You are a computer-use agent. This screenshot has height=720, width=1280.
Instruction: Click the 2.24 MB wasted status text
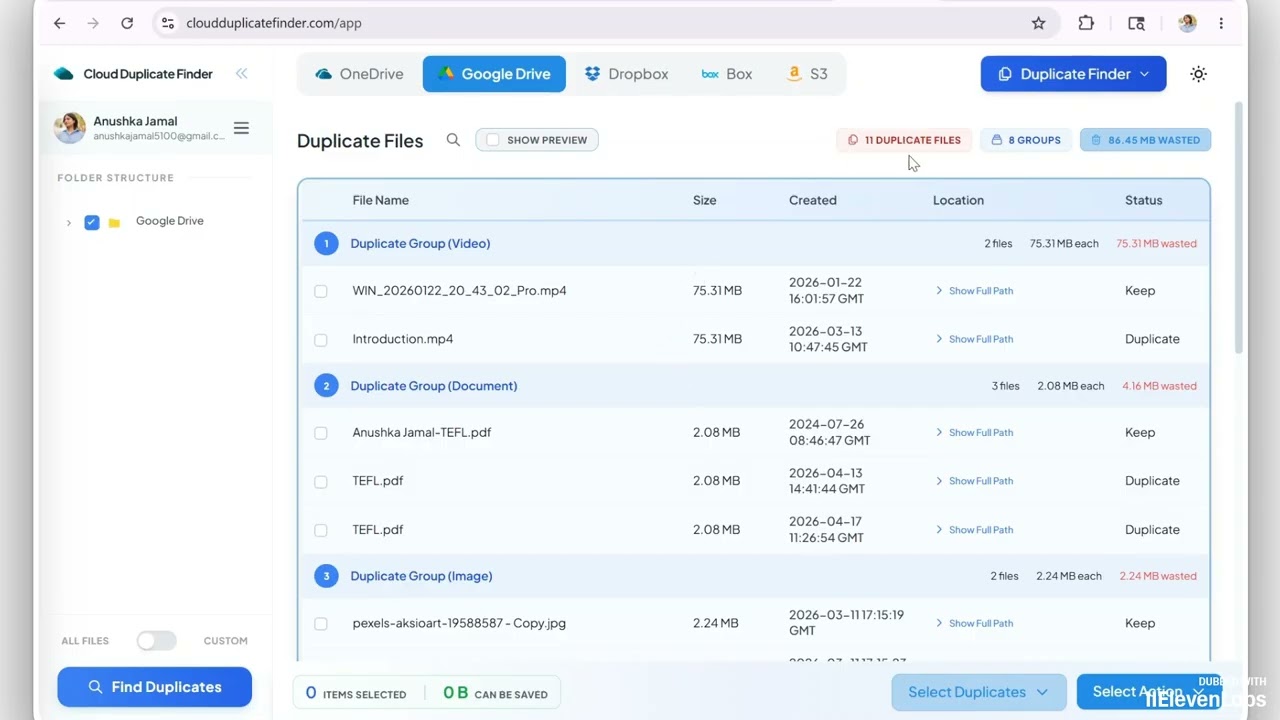1158,576
